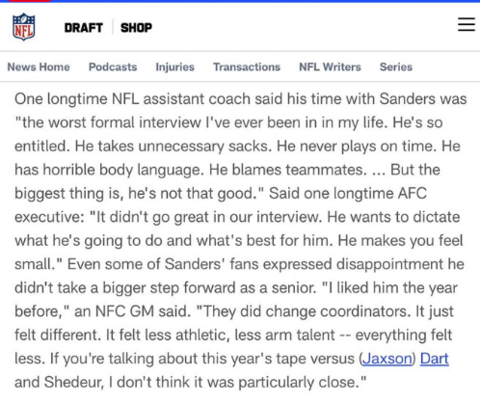Click "One longtime NFL assistant coach" text
This screenshot has width=480, height=403.
point(132,99)
